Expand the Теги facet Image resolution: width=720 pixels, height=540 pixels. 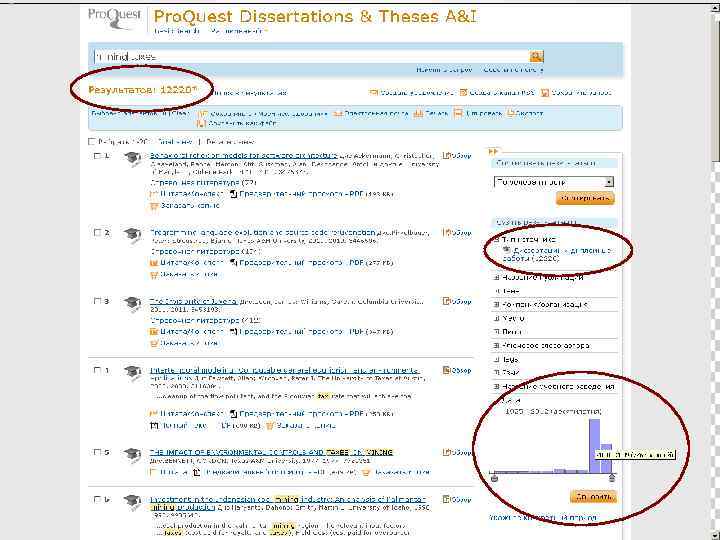point(496,360)
